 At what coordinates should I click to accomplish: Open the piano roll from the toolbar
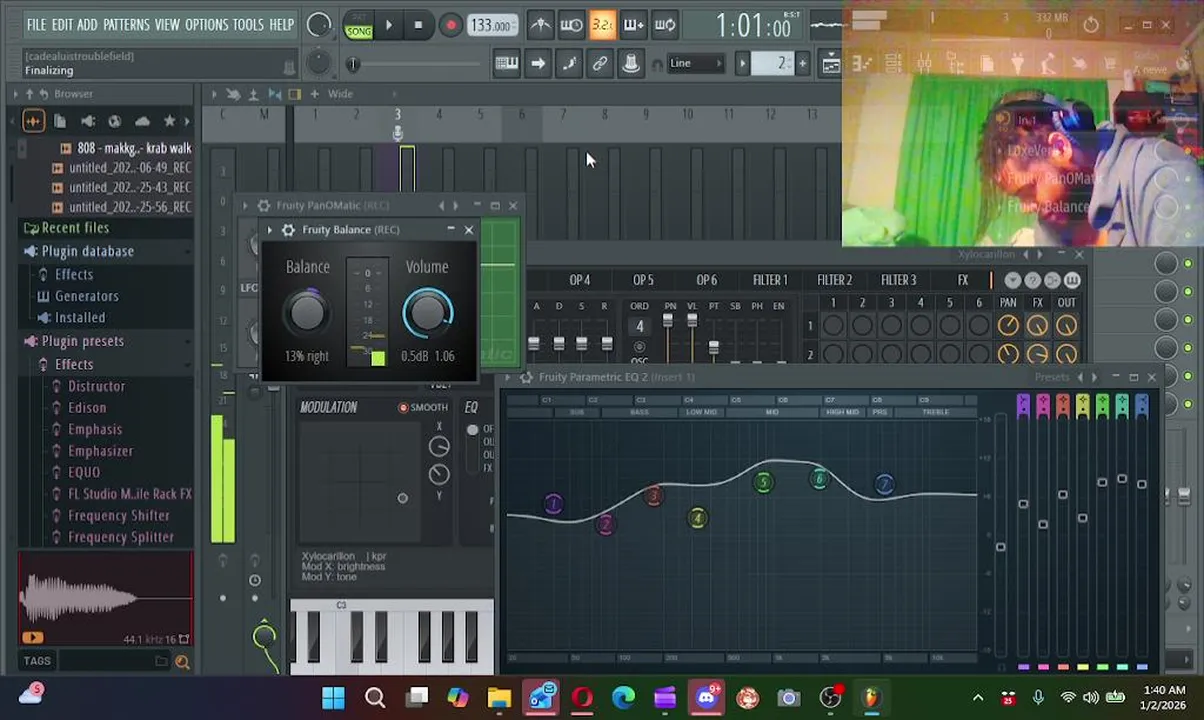click(507, 64)
